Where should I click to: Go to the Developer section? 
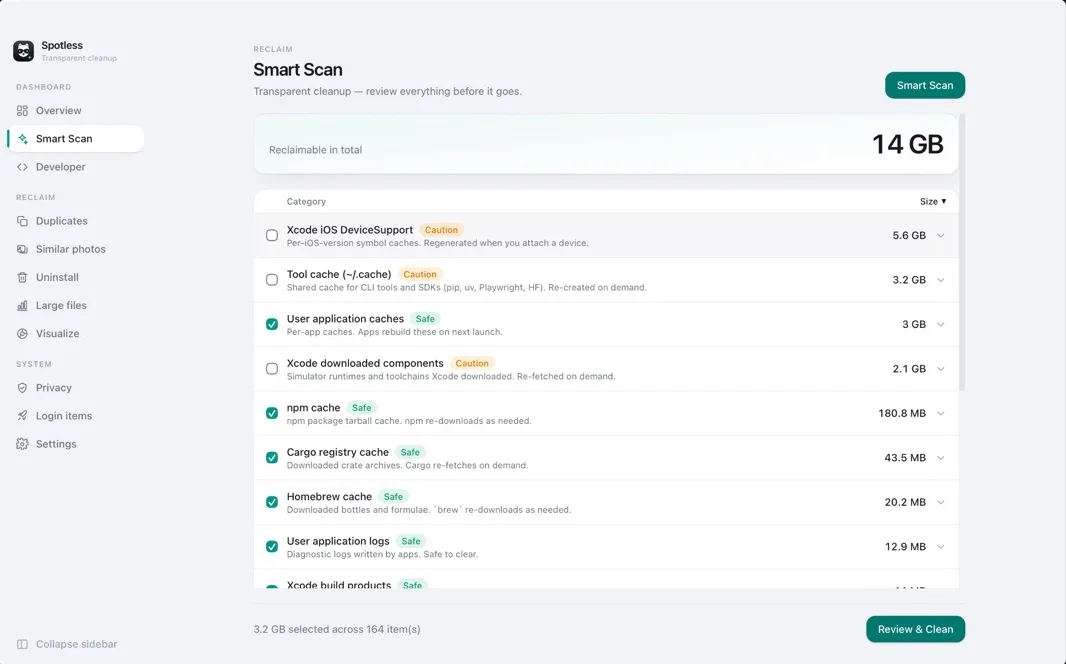point(75,167)
